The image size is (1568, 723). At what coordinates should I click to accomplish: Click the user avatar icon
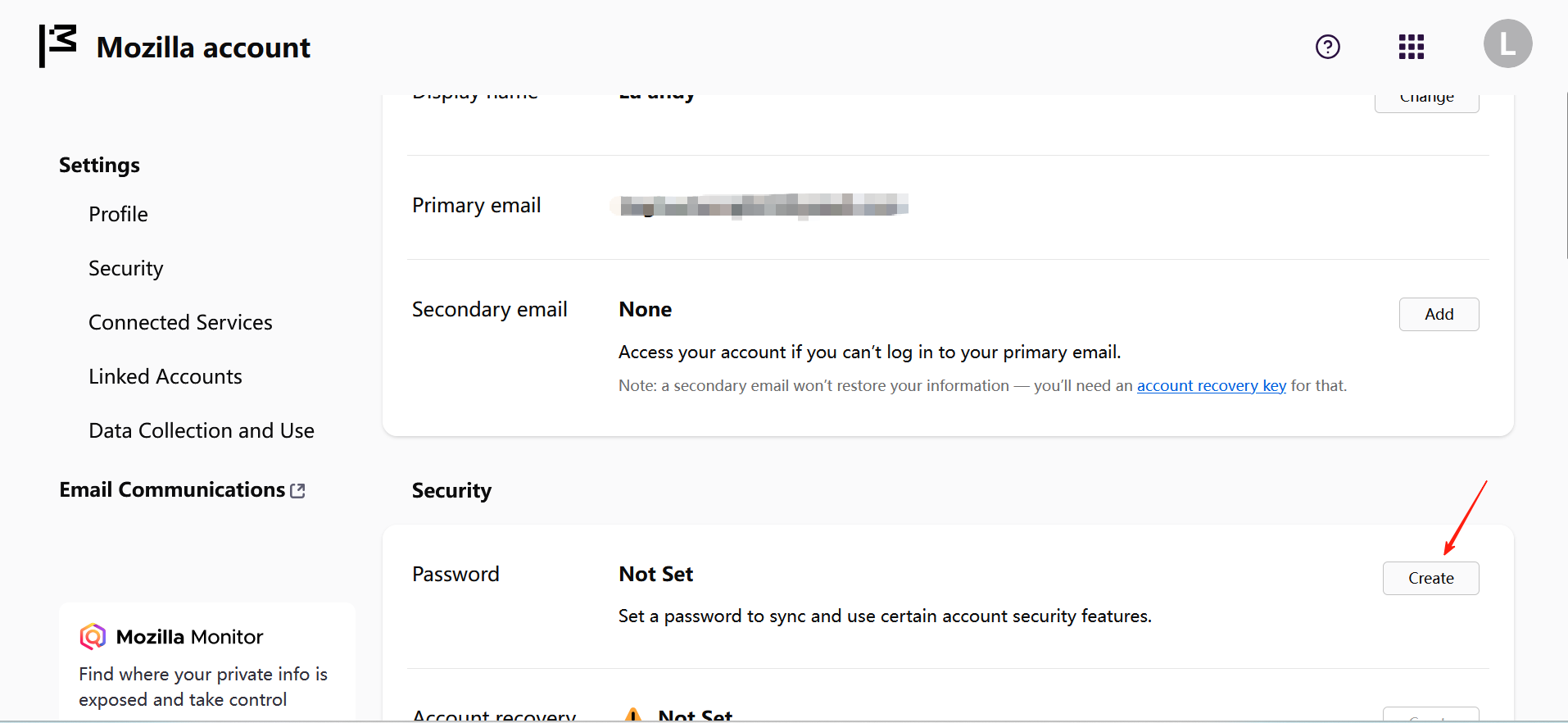(x=1507, y=44)
